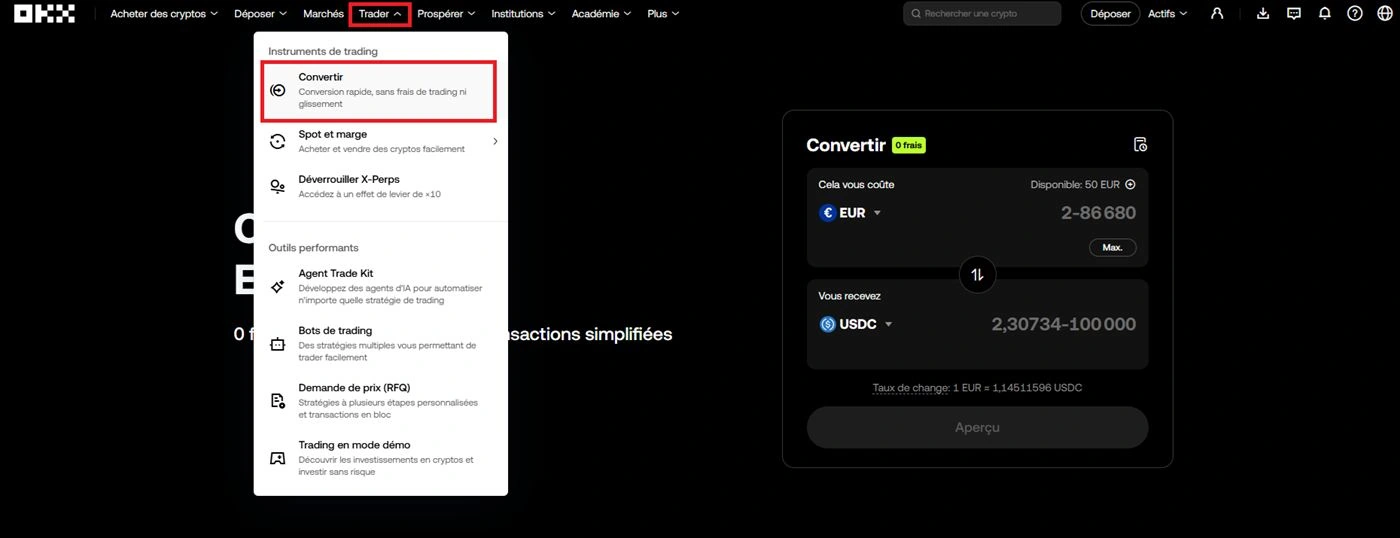Expand the Plus menu
Screen dimensions: 1400x538
tap(663, 14)
